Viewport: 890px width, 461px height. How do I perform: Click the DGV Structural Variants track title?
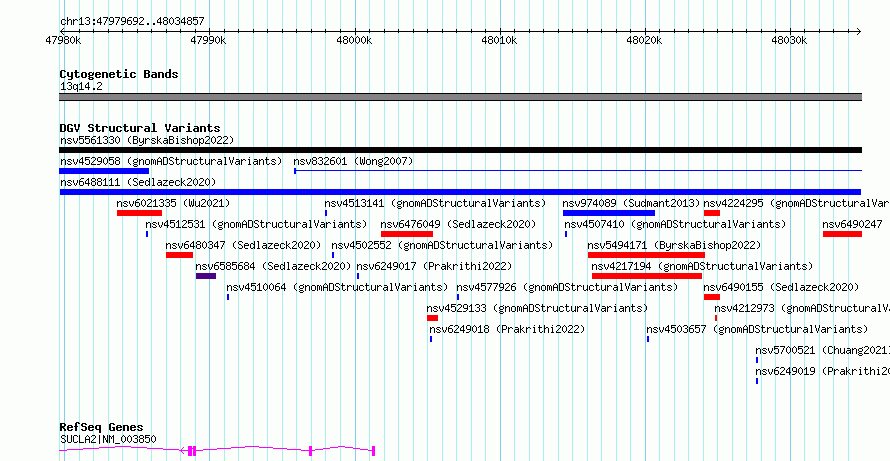point(140,128)
